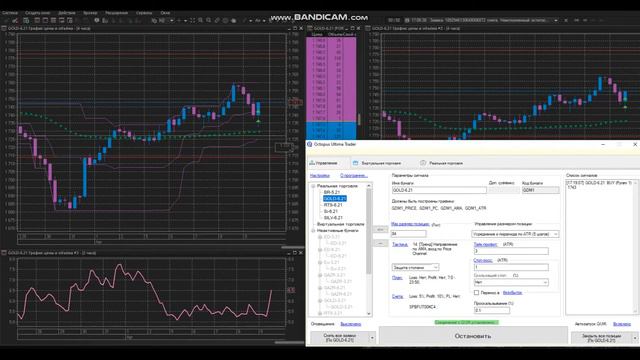Click lower arrow button between tree and parameters
This screenshot has width=640, height=360.
coord(380,243)
